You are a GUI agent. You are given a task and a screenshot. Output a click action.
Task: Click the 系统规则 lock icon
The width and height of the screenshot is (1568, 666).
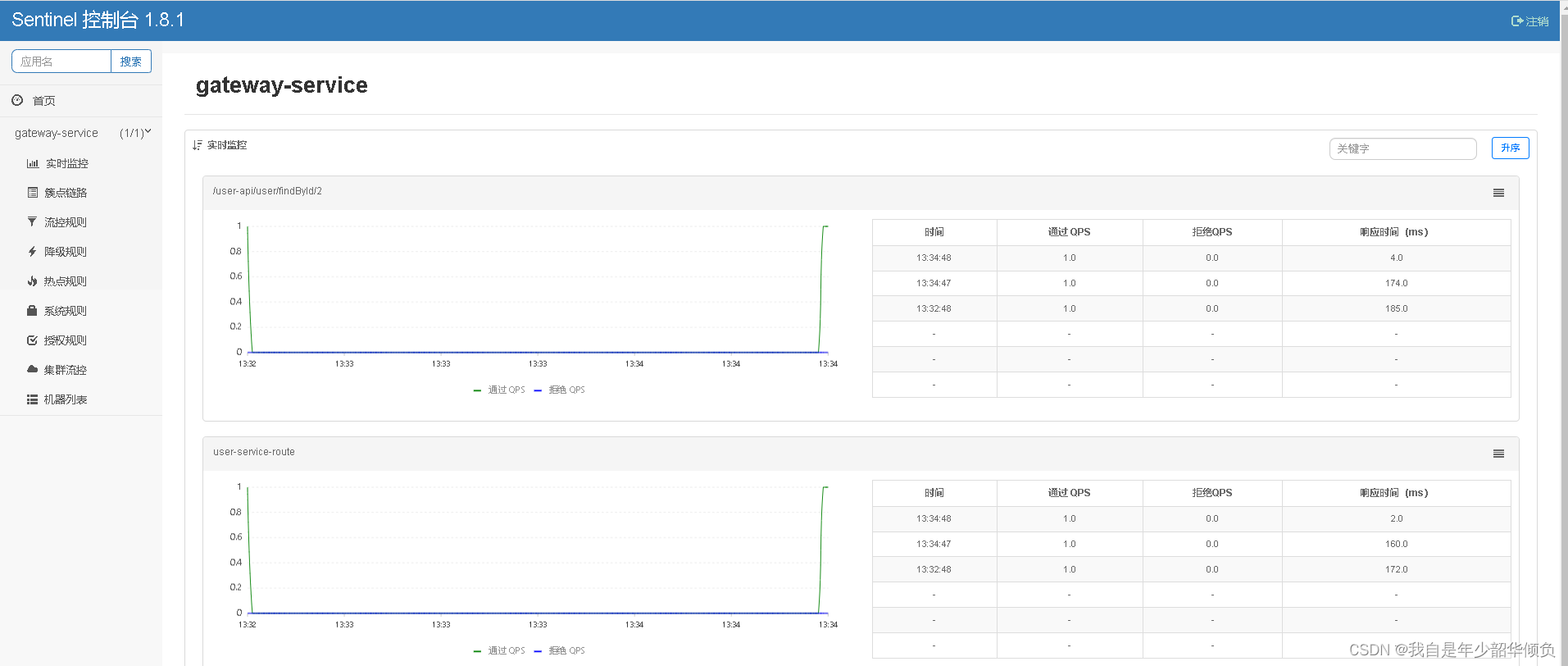click(32, 311)
